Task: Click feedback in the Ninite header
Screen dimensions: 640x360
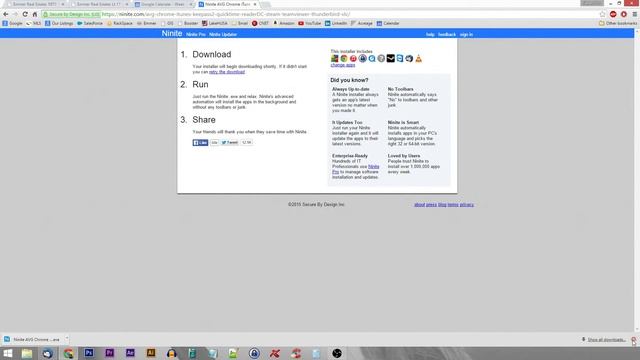Action: [x=447, y=35]
